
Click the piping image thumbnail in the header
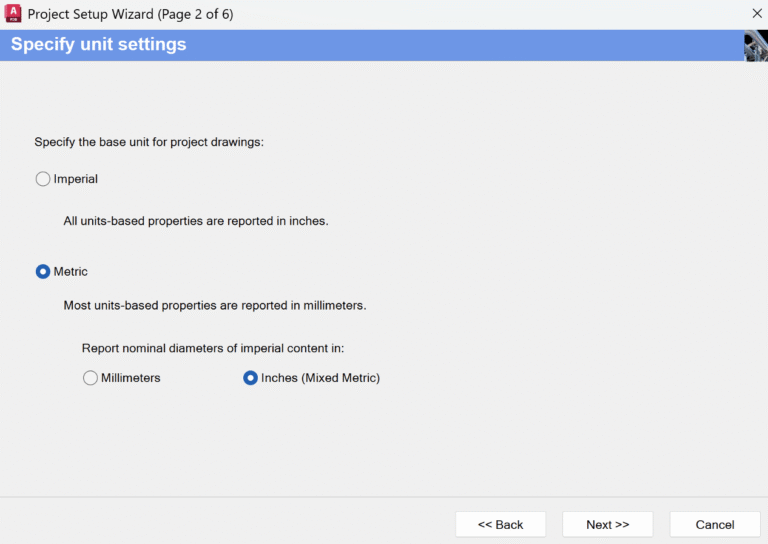point(756,46)
